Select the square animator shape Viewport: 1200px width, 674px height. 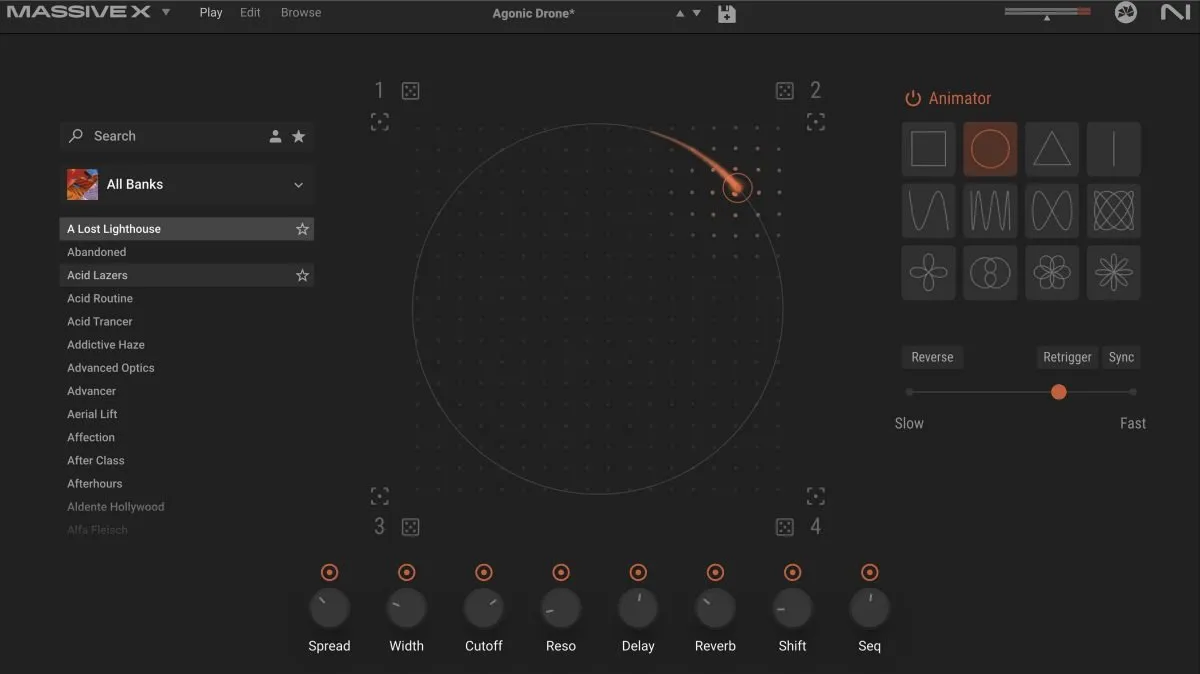click(x=928, y=150)
